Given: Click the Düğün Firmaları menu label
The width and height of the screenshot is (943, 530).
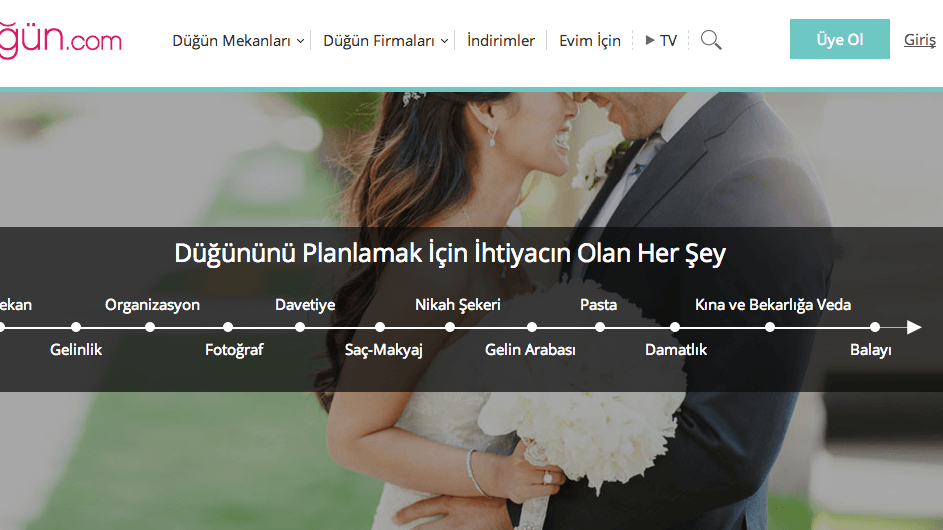Looking at the screenshot, I should click(379, 40).
